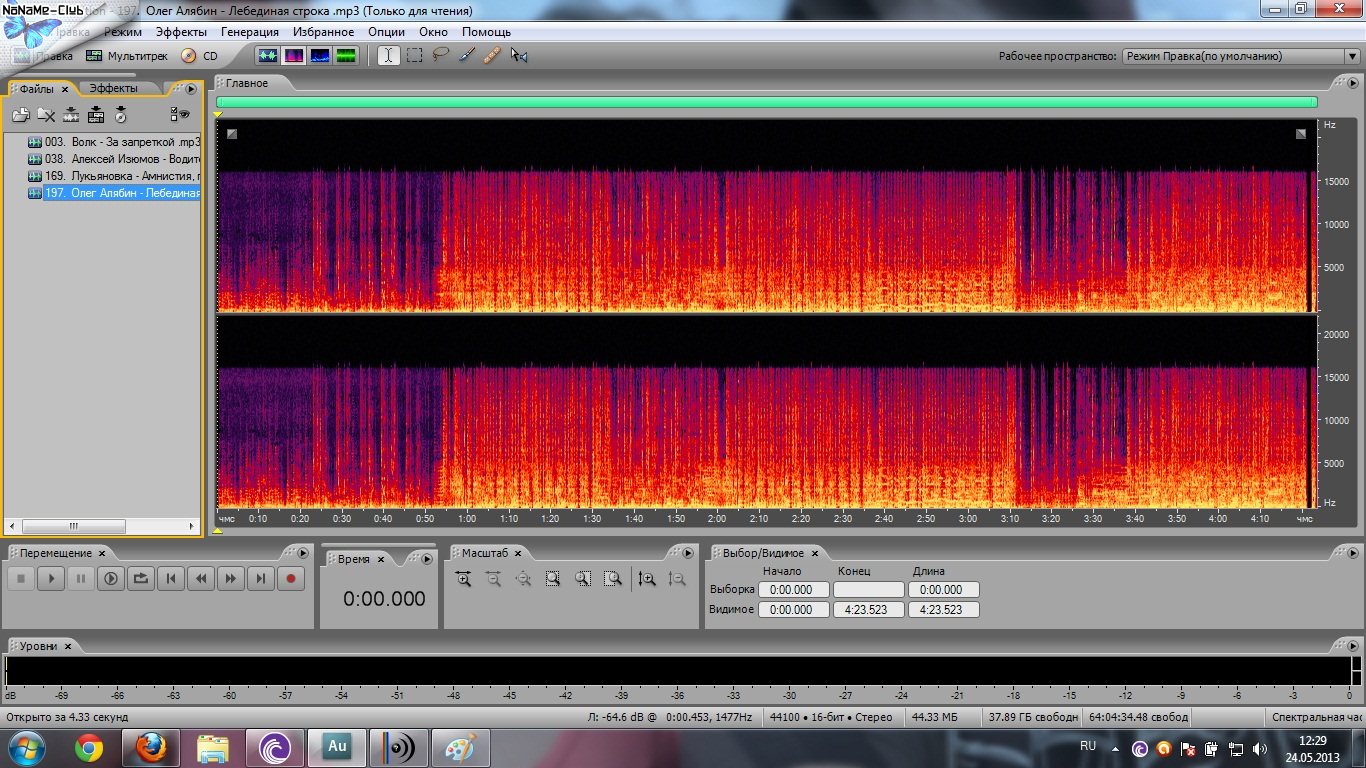Open Масштаб panel options menu arrow
Screen dimensions: 1366x768
(x=687, y=553)
